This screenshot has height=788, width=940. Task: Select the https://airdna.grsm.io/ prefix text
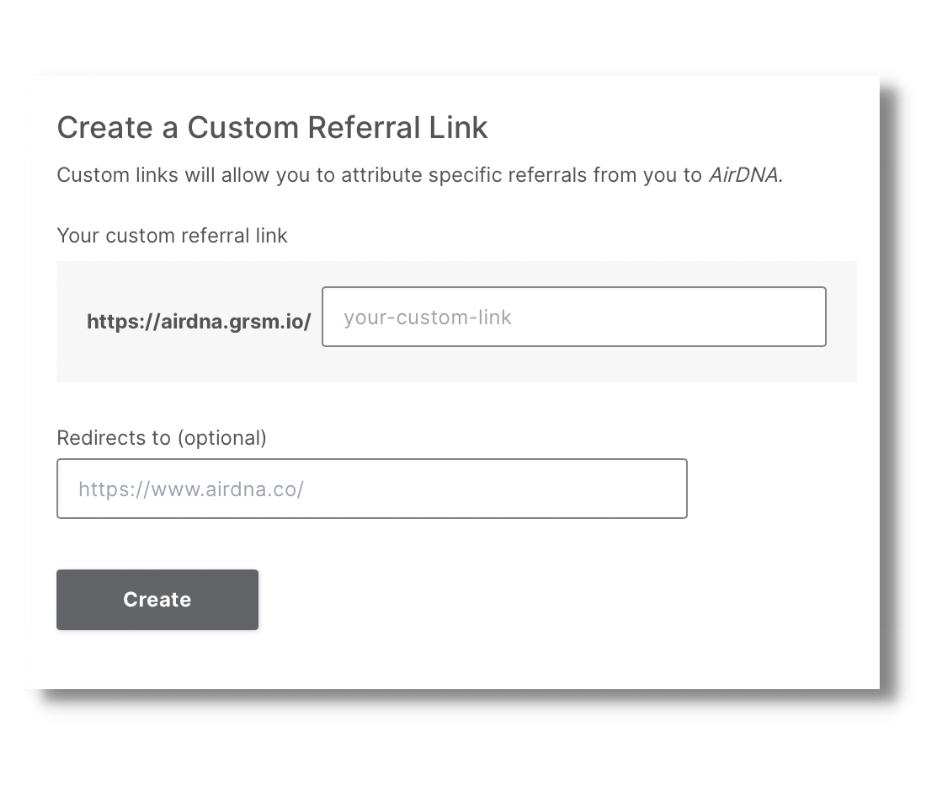pos(198,321)
